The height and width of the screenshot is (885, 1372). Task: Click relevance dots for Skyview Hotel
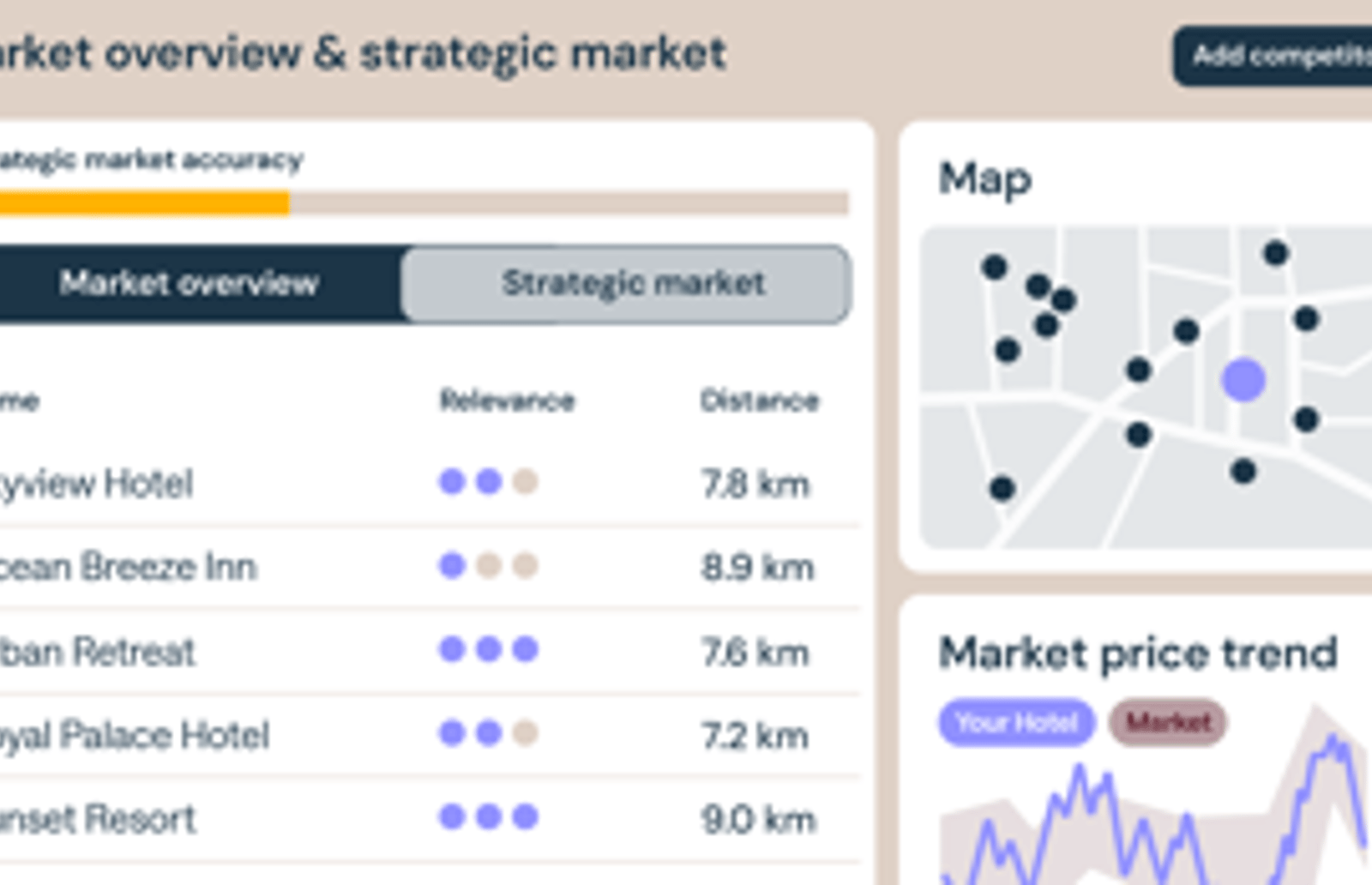(489, 482)
